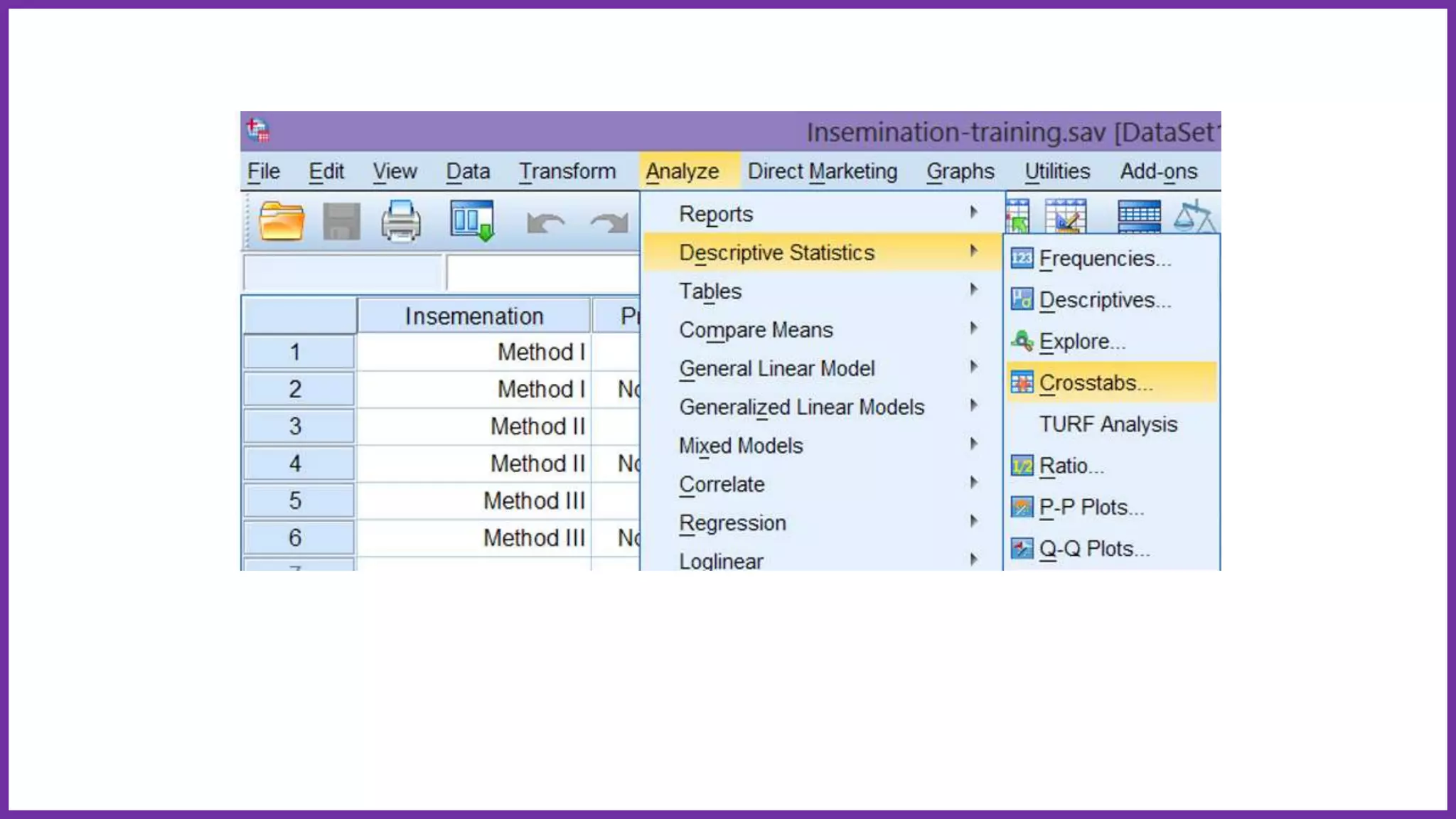
Task: Click the SPSS application icon in title bar
Action: [257, 130]
